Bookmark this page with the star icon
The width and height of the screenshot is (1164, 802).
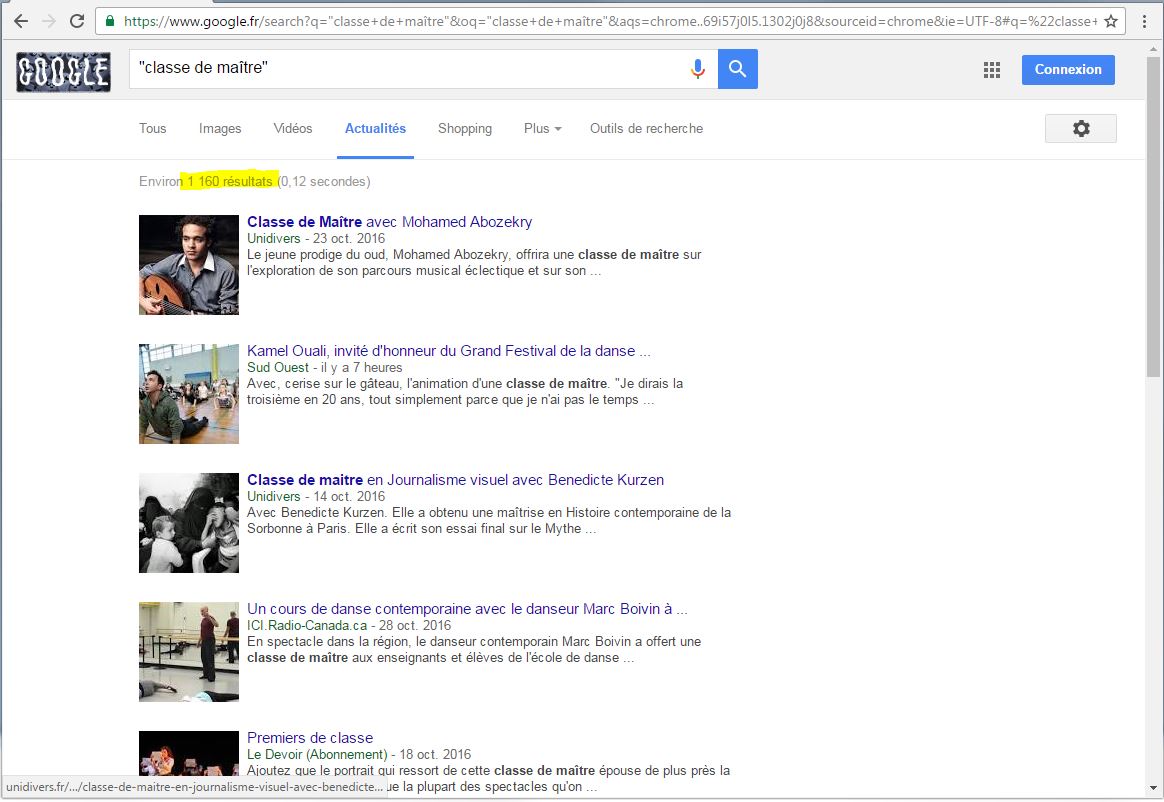1110,21
